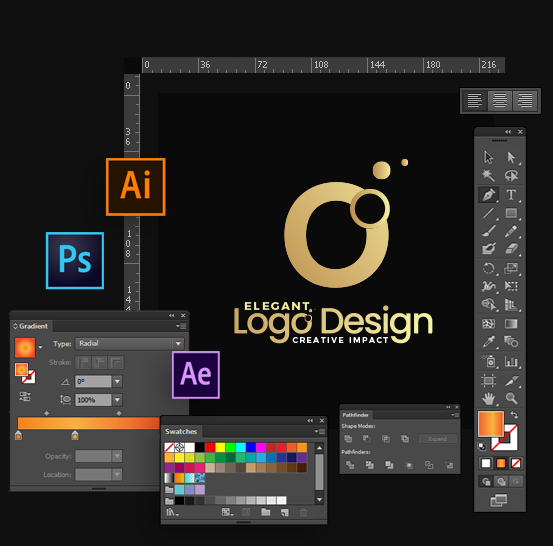
Task: Click the Illustrator Ai logo icon
Action: pos(135,187)
